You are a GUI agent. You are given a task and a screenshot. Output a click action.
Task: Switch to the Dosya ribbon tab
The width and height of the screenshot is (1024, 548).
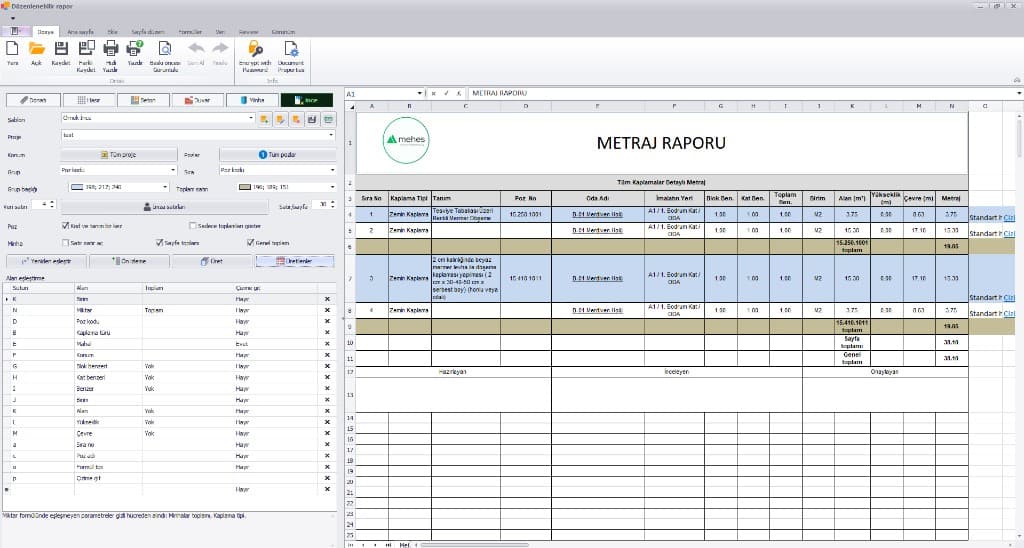46,31
